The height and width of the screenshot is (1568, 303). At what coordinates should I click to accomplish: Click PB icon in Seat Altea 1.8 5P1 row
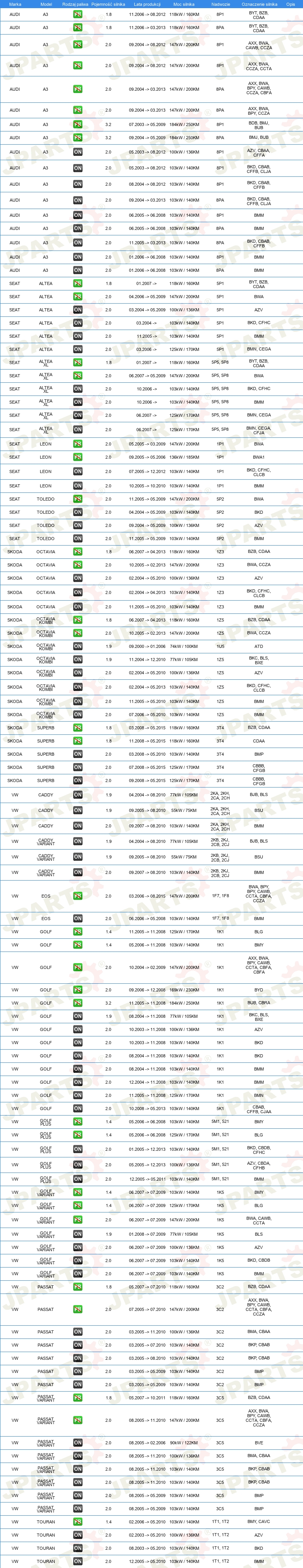(78, 284)
